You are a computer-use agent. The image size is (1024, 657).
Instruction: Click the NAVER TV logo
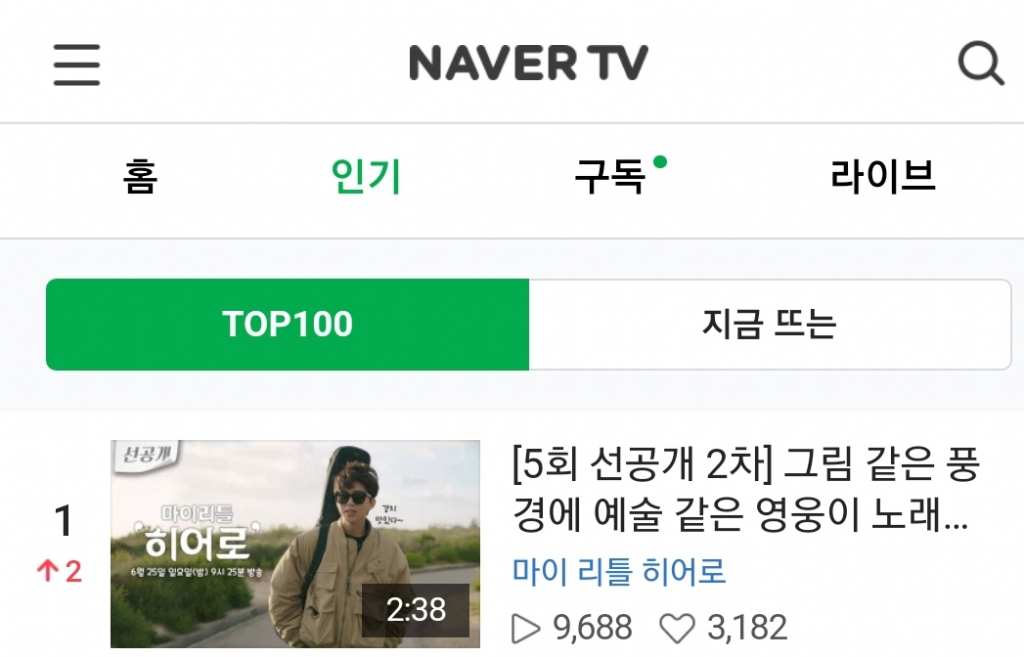click(x=528, y=63)
